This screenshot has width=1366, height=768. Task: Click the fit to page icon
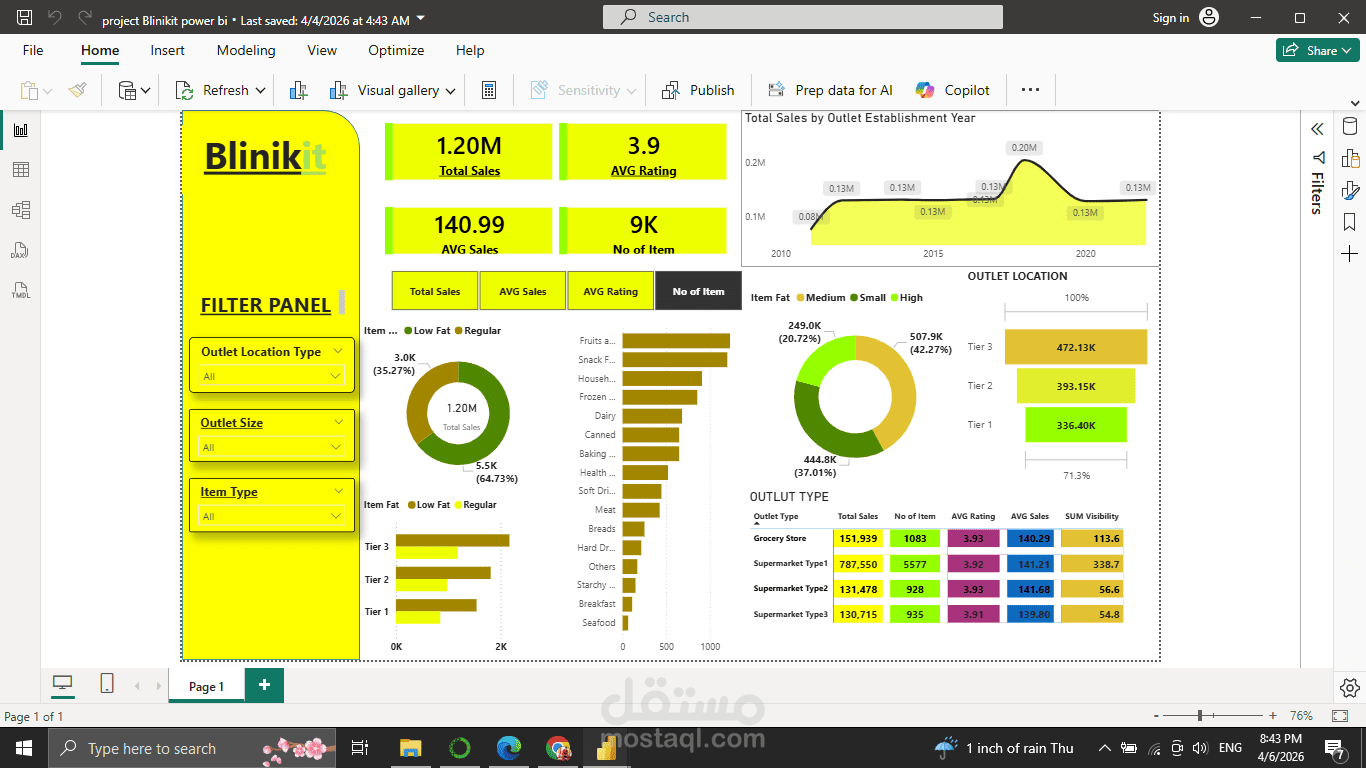[x=1340, y=716]
